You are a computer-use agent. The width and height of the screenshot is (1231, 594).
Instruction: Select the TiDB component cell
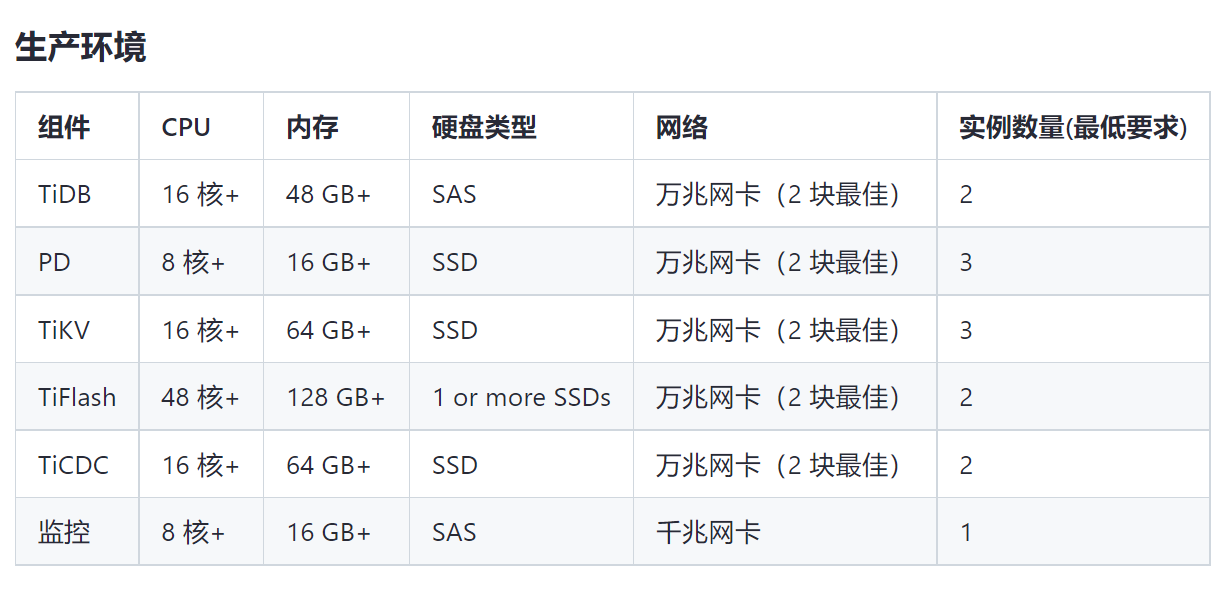(x=65, y=194)
